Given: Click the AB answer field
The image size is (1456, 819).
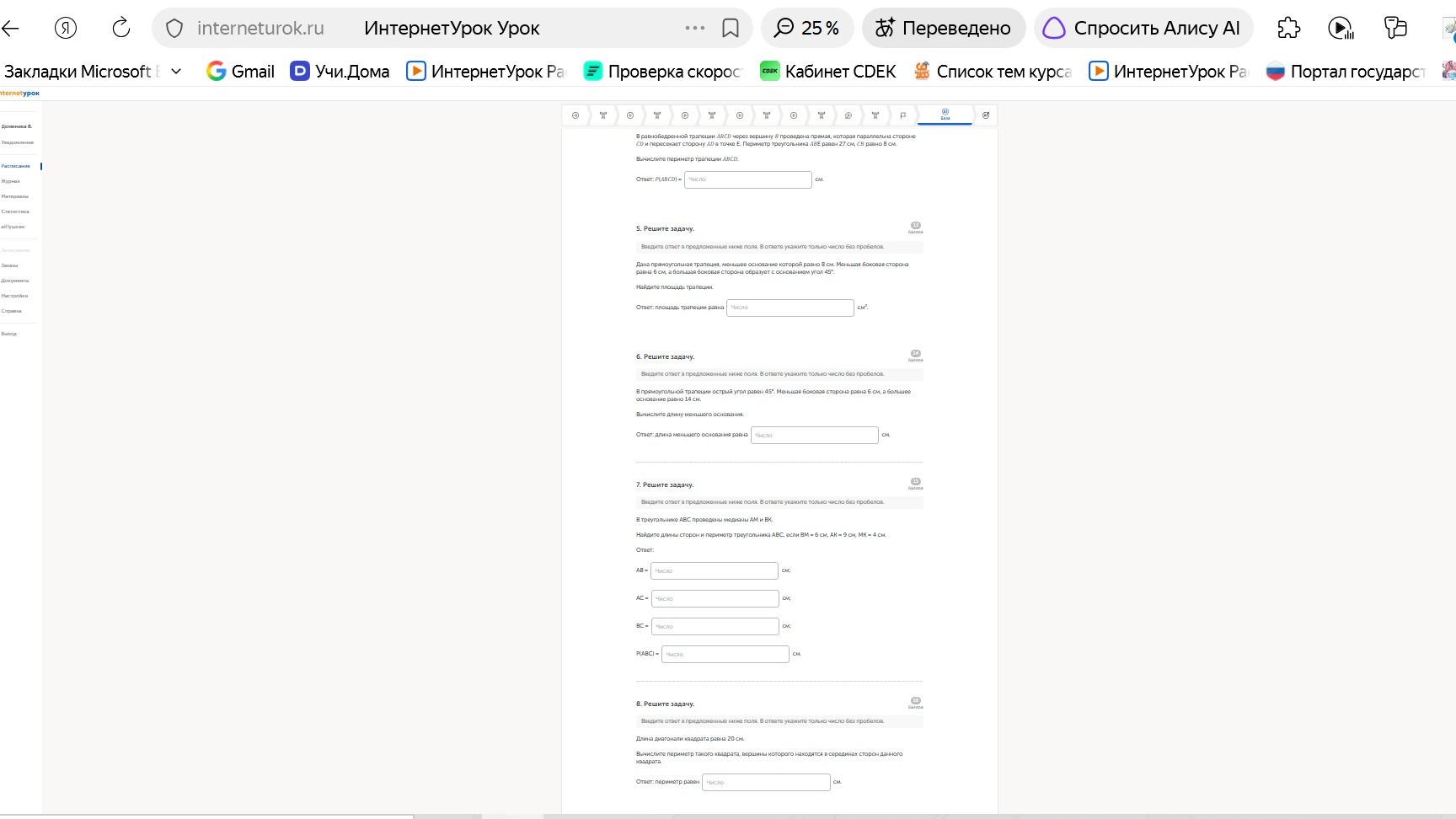Looking at the screenshot, I should click(x=715, y=570).
